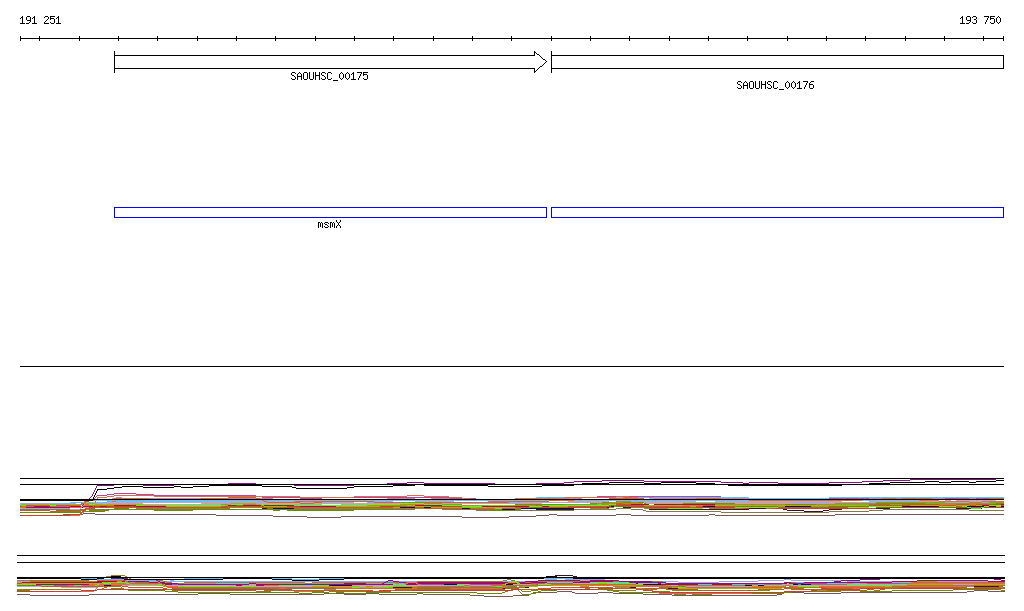Click the start coordinate 191 251
This screenshot has width=1024, height=611.
click(40, 20)
